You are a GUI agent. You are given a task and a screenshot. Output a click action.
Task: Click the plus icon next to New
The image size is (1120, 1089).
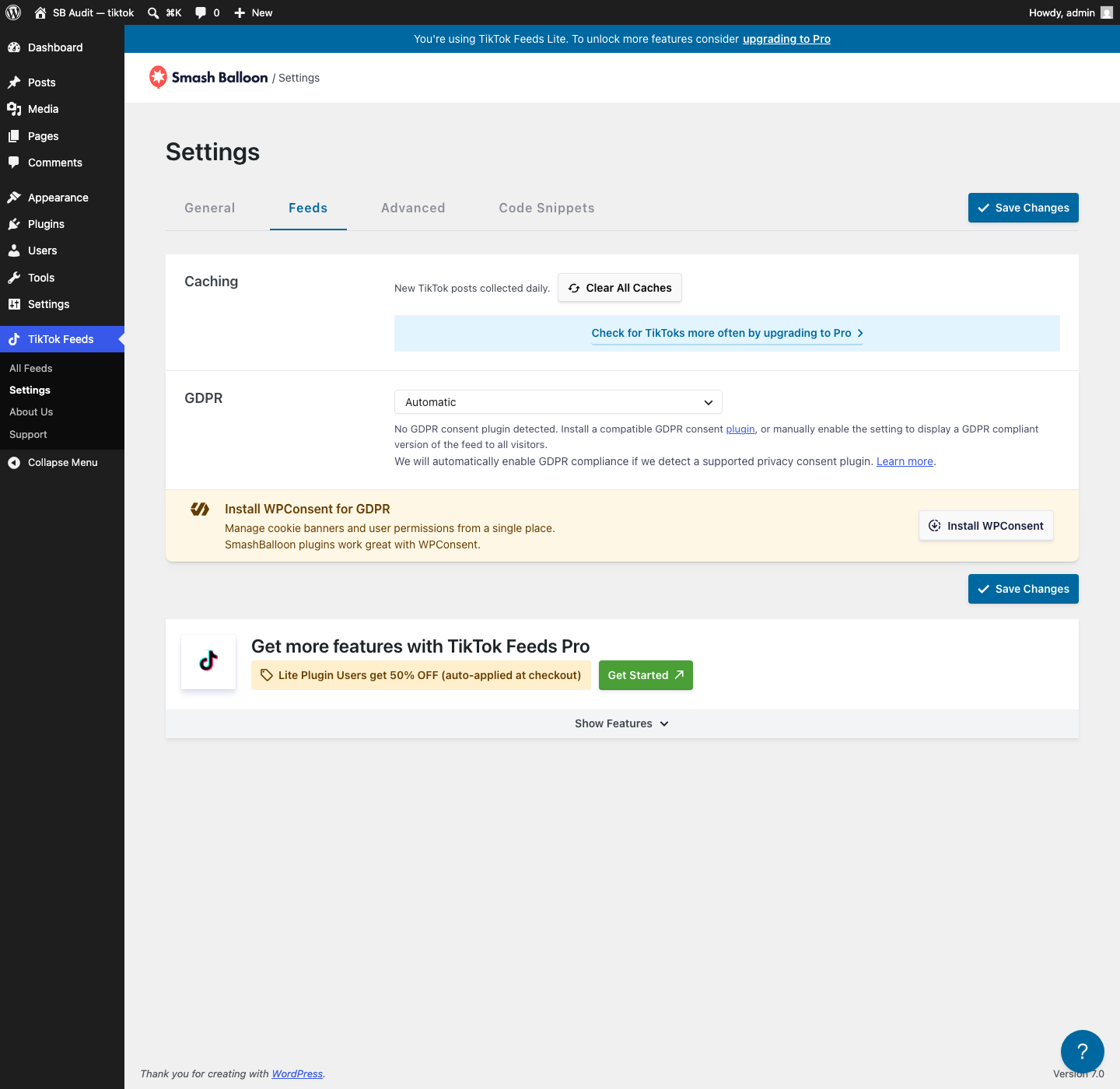pos(240,12)
